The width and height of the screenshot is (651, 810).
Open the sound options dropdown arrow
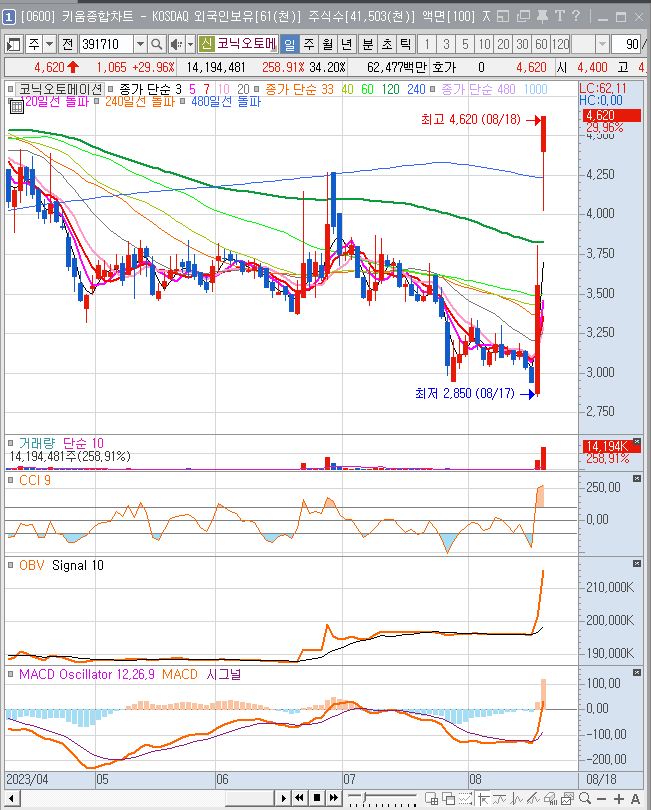[190, 44]
